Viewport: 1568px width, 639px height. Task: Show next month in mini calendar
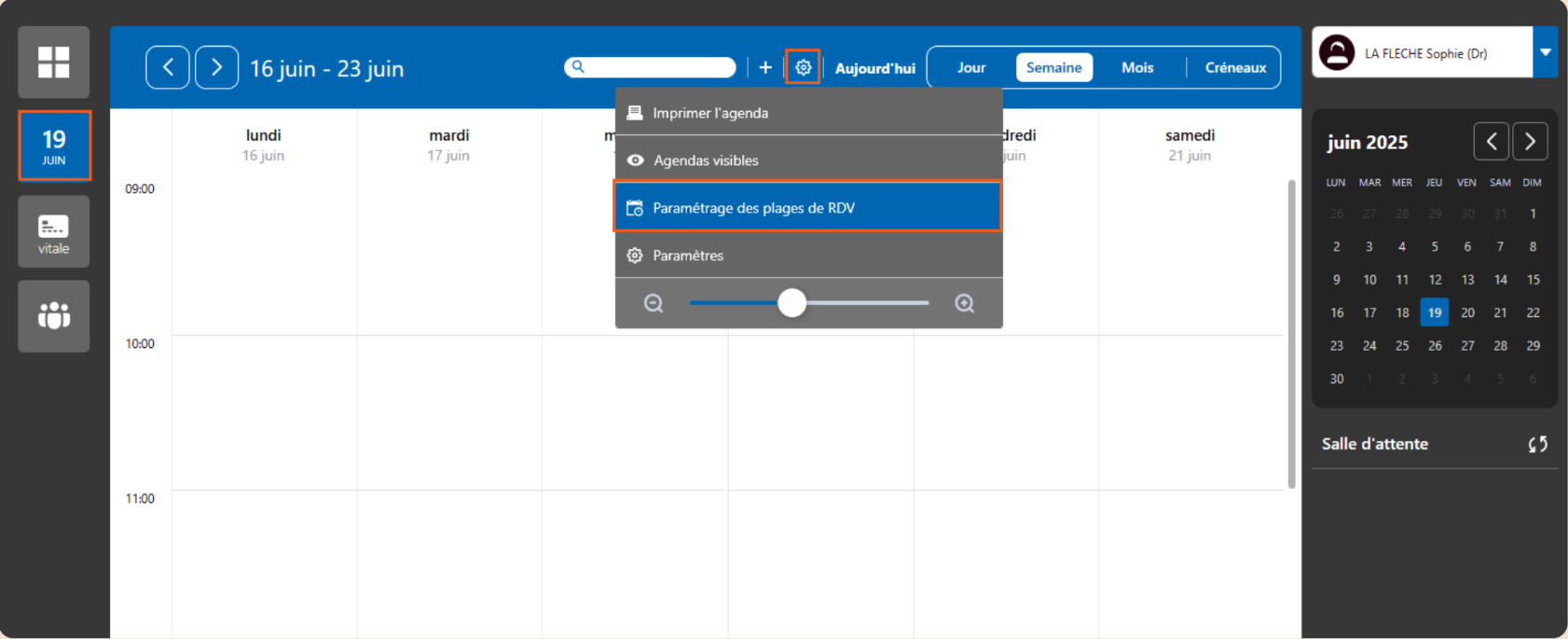pos(1530,142)
